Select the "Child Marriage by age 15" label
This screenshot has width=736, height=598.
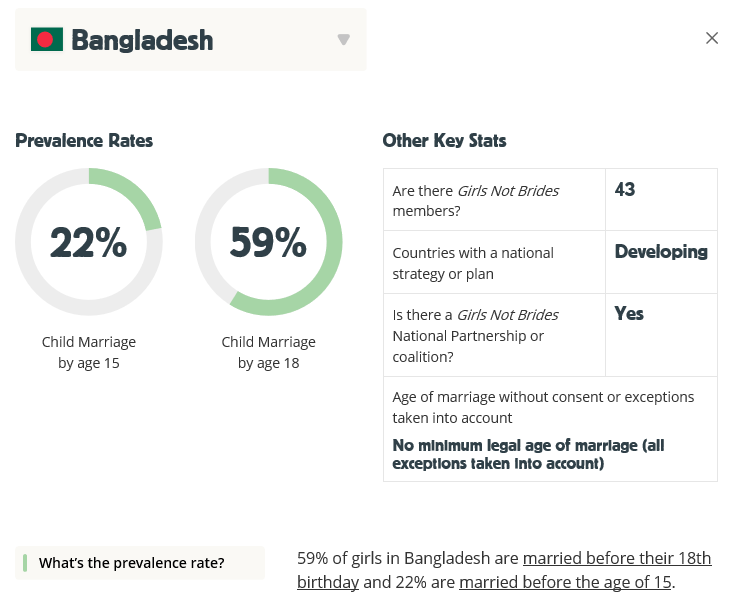point(89,352)
